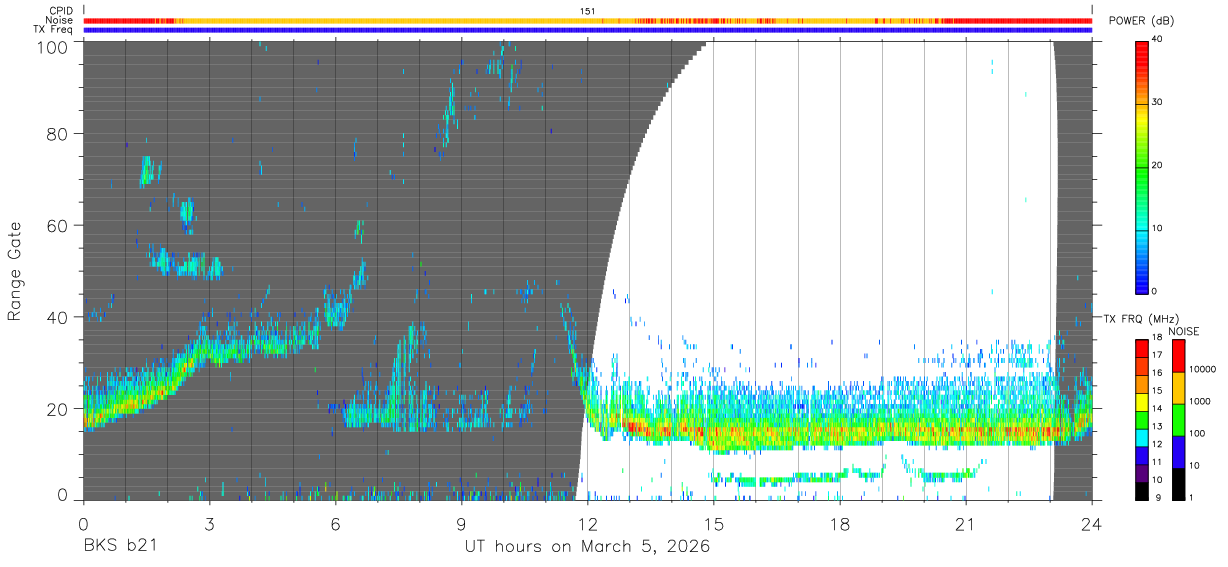Click the UT hours on March 5, 2026 title
This screenshot has height=567, width=1228.
(587, 547)
